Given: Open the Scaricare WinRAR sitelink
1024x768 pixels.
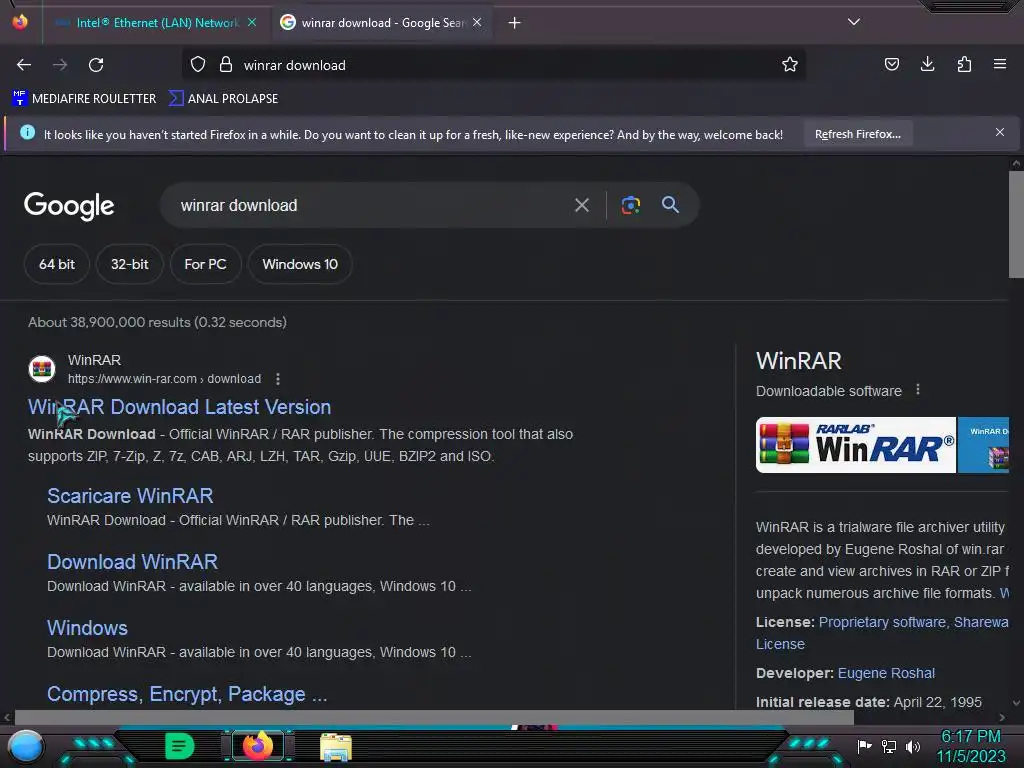Looking at the screenshot, I should point(130,496).
